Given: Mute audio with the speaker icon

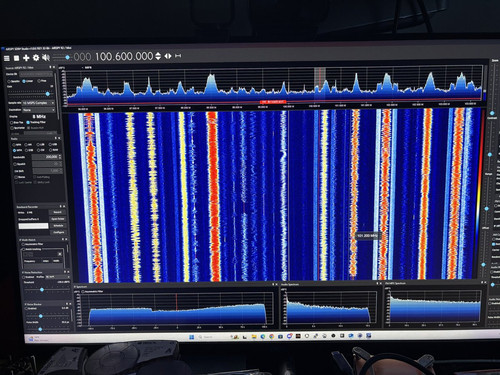Looking at the screenshot, I should pyautogui.click(x=46, y=57).
